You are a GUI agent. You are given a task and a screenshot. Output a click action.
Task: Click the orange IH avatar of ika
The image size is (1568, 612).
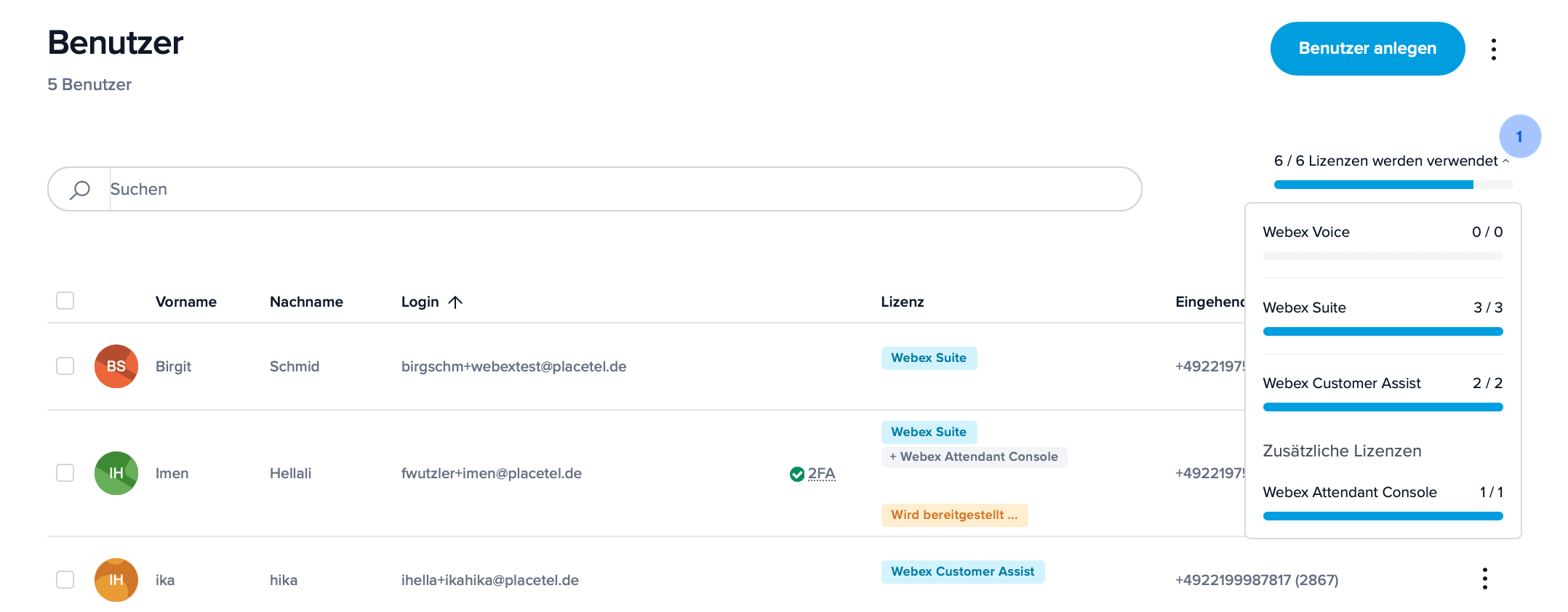coord(116,580)
